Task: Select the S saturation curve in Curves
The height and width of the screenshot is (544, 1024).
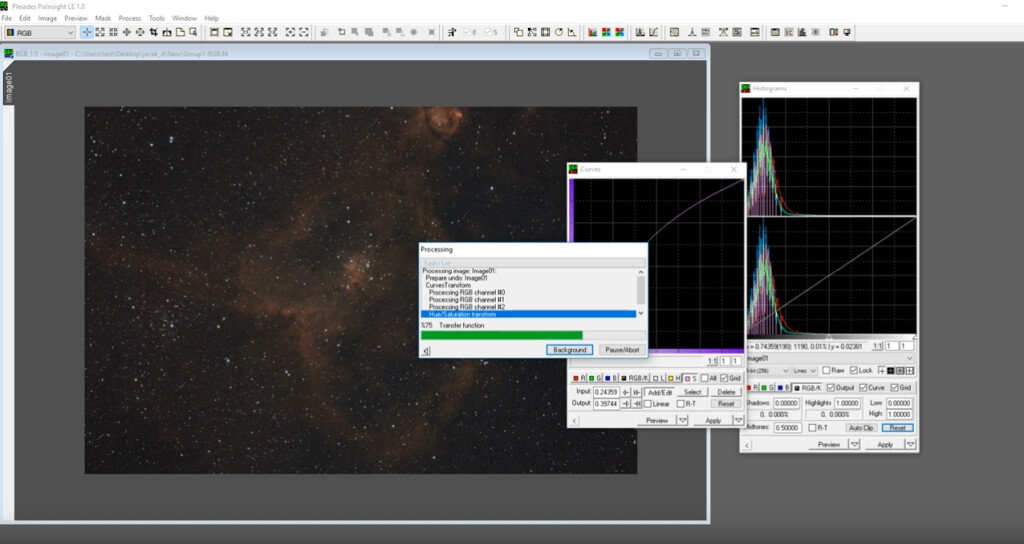Action: point(691,378)
